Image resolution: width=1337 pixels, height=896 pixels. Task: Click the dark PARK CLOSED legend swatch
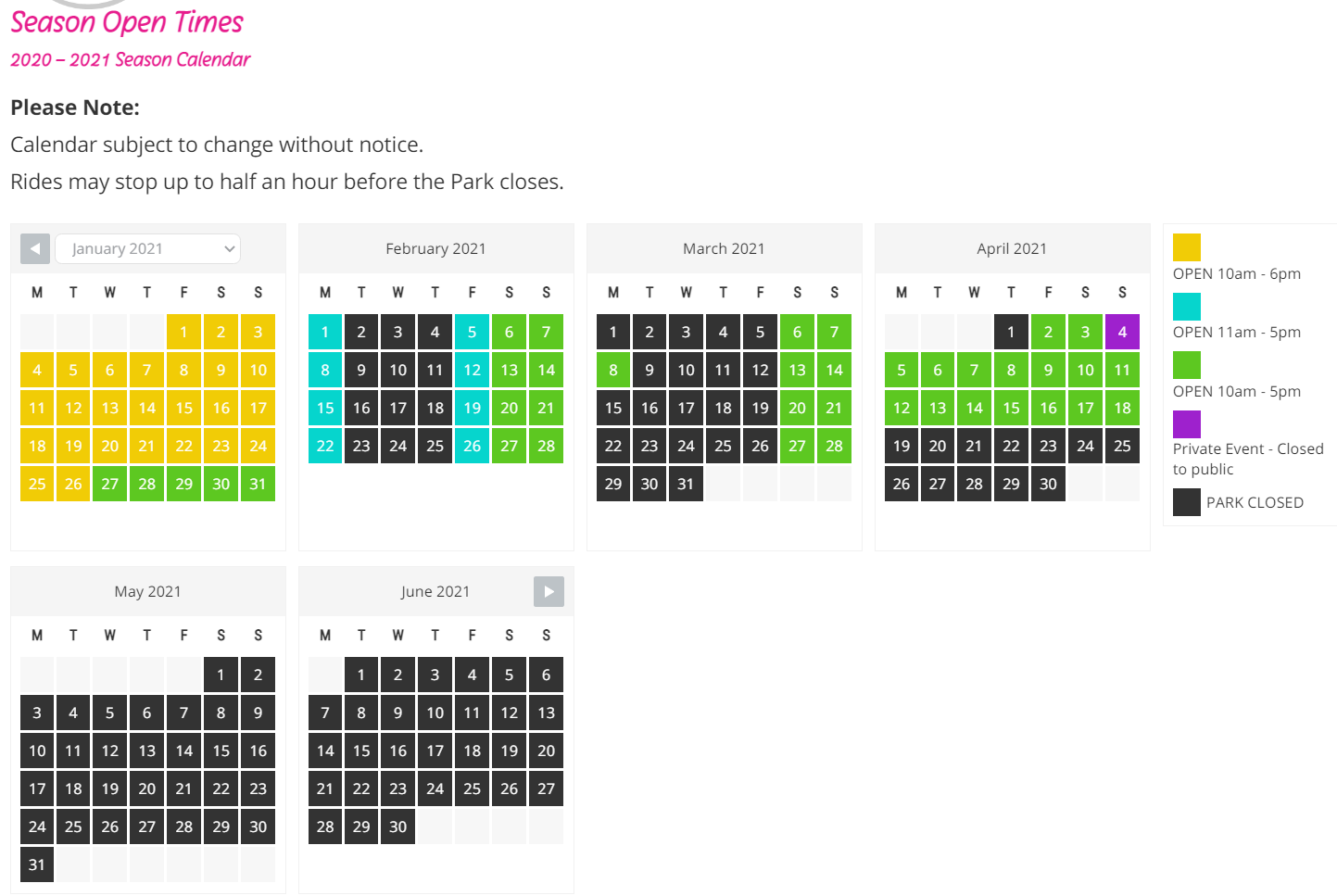tap(1187, 502)
